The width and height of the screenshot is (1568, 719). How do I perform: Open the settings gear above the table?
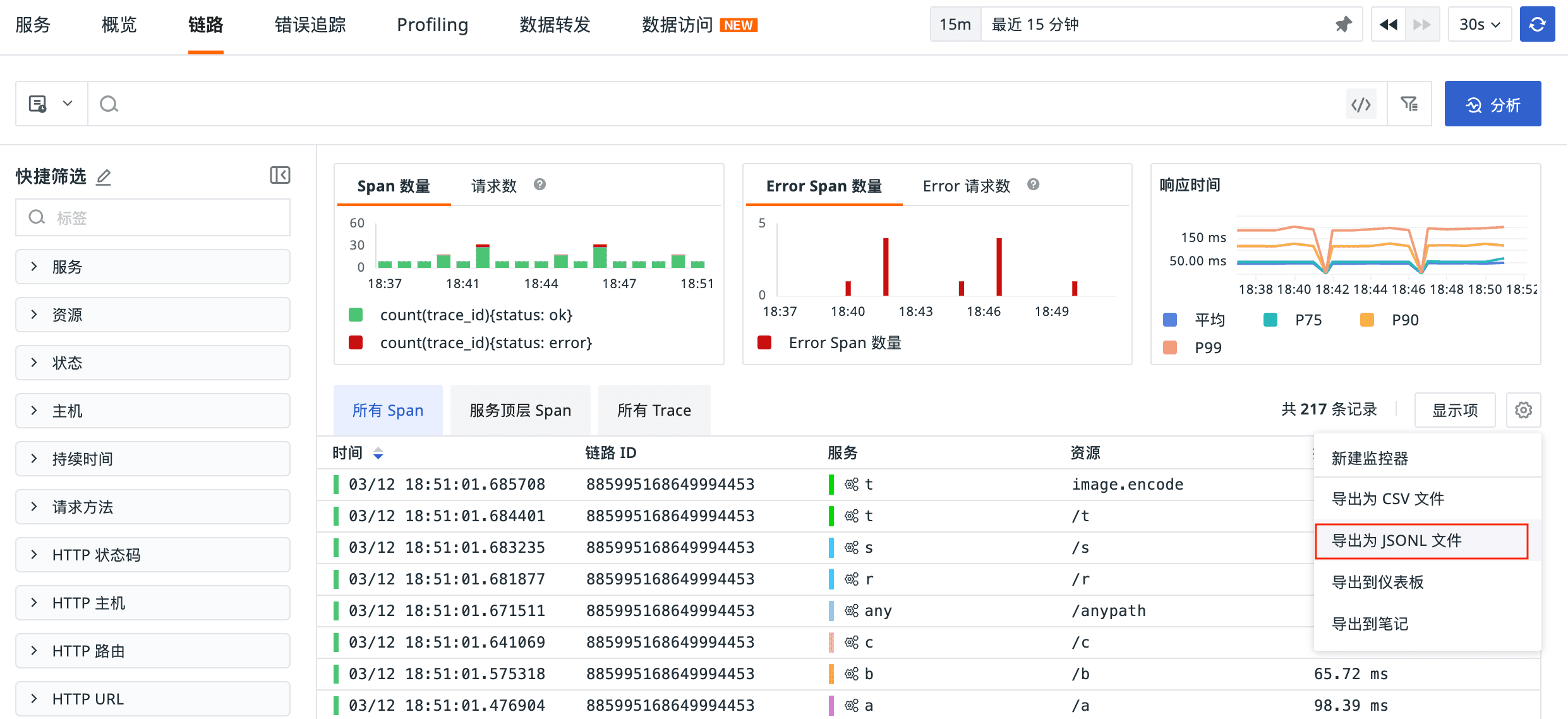coord(1523,410)
